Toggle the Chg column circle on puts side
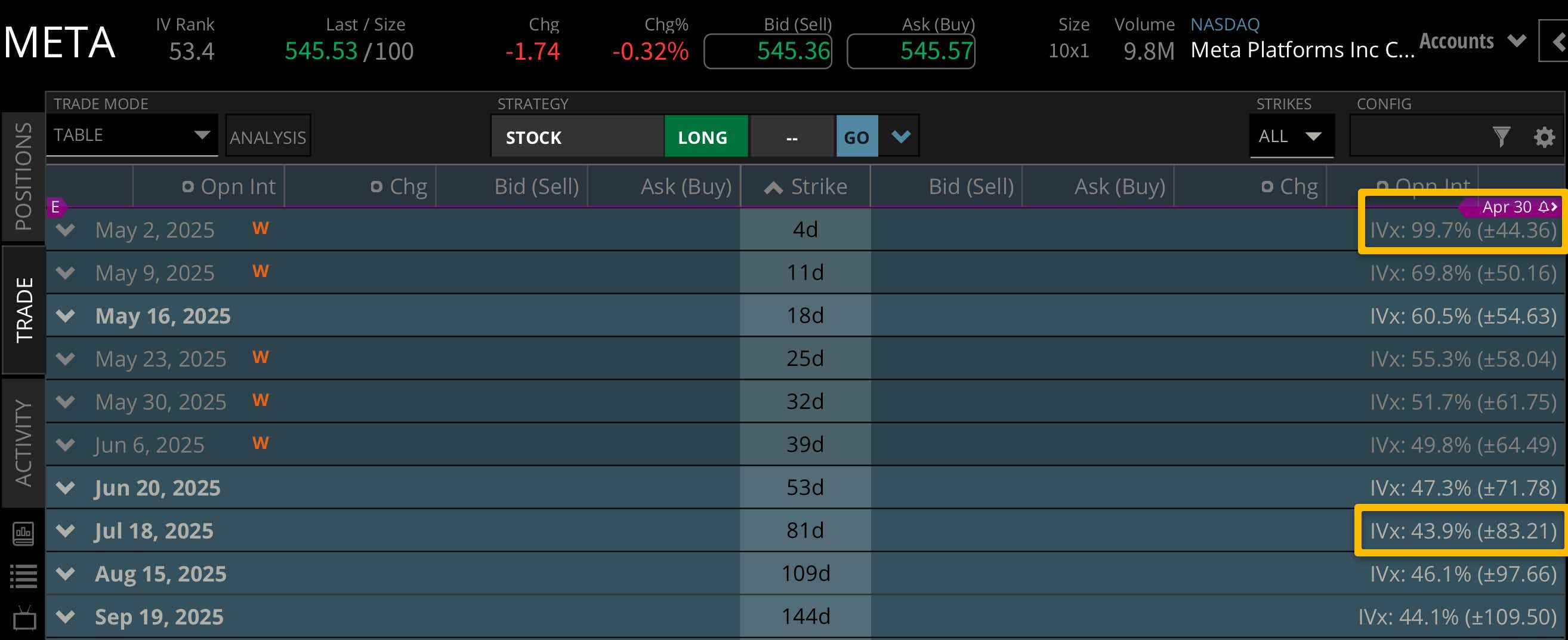The width and height of the screenshot is (1568, 640). point(1267,187)
